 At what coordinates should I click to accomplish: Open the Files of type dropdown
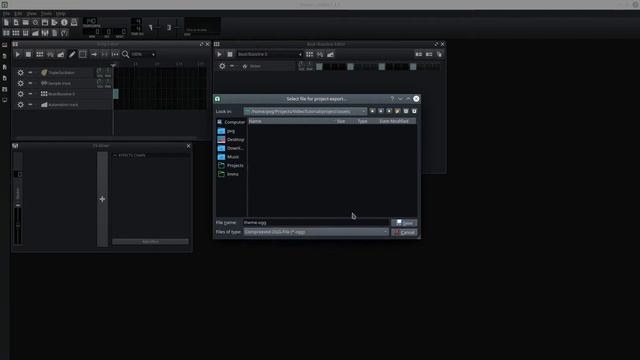[x=316, y=232]
